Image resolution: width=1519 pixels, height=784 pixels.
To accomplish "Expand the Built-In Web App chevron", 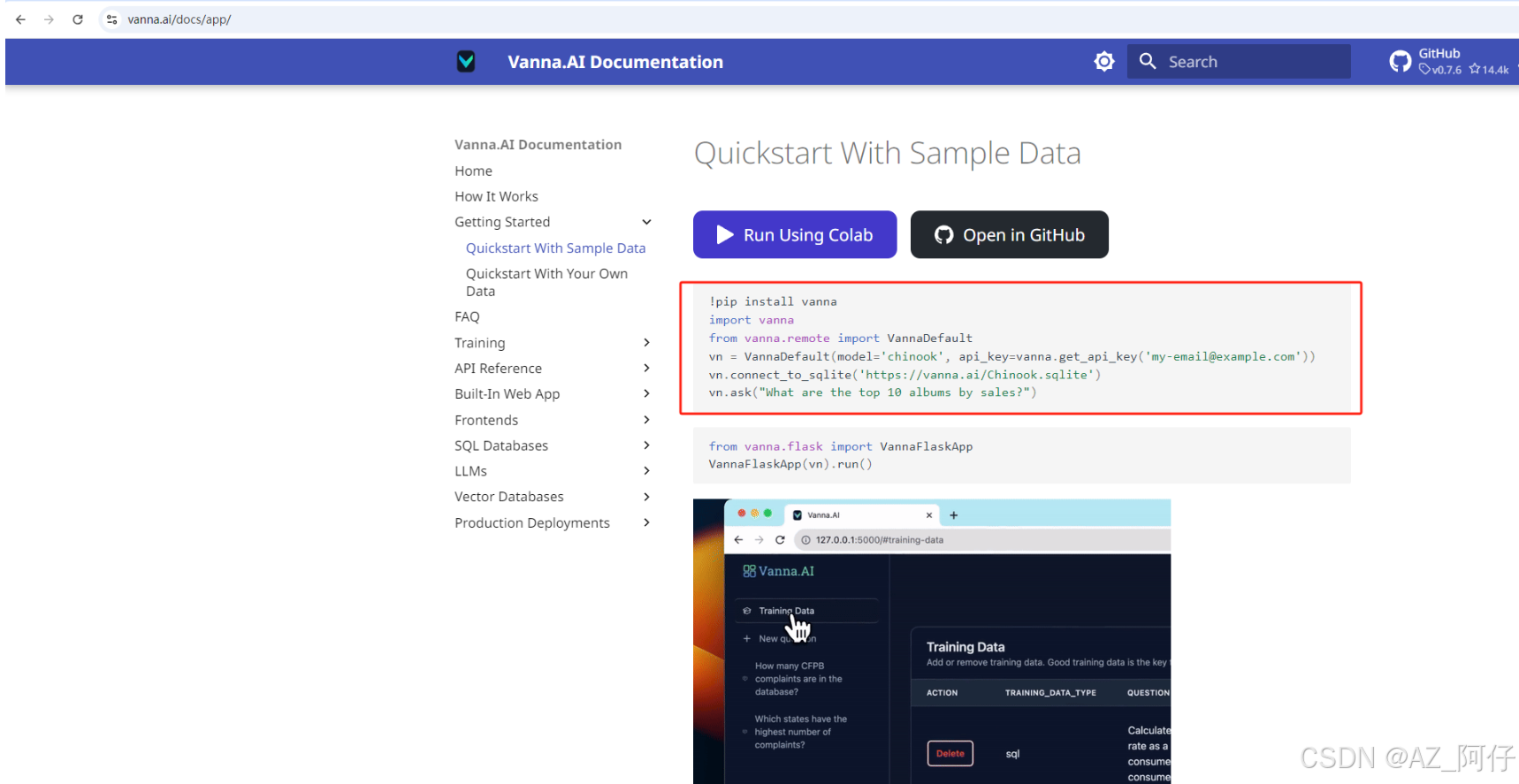I will click(646, 393).
